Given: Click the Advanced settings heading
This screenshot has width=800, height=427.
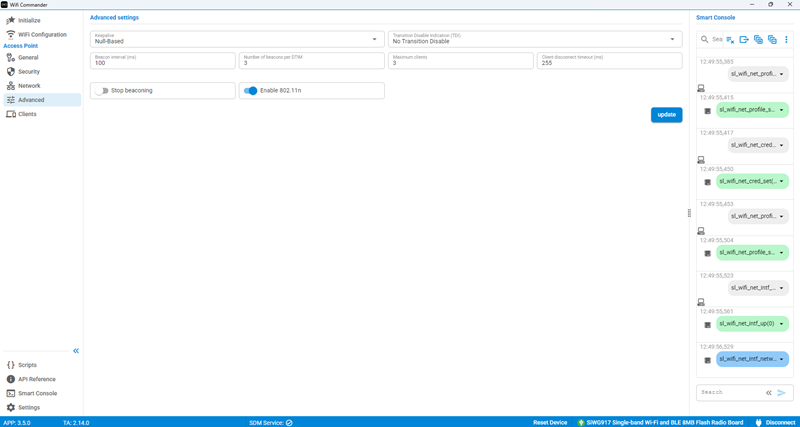Looking at the screenshot, I should coord(114,17).
